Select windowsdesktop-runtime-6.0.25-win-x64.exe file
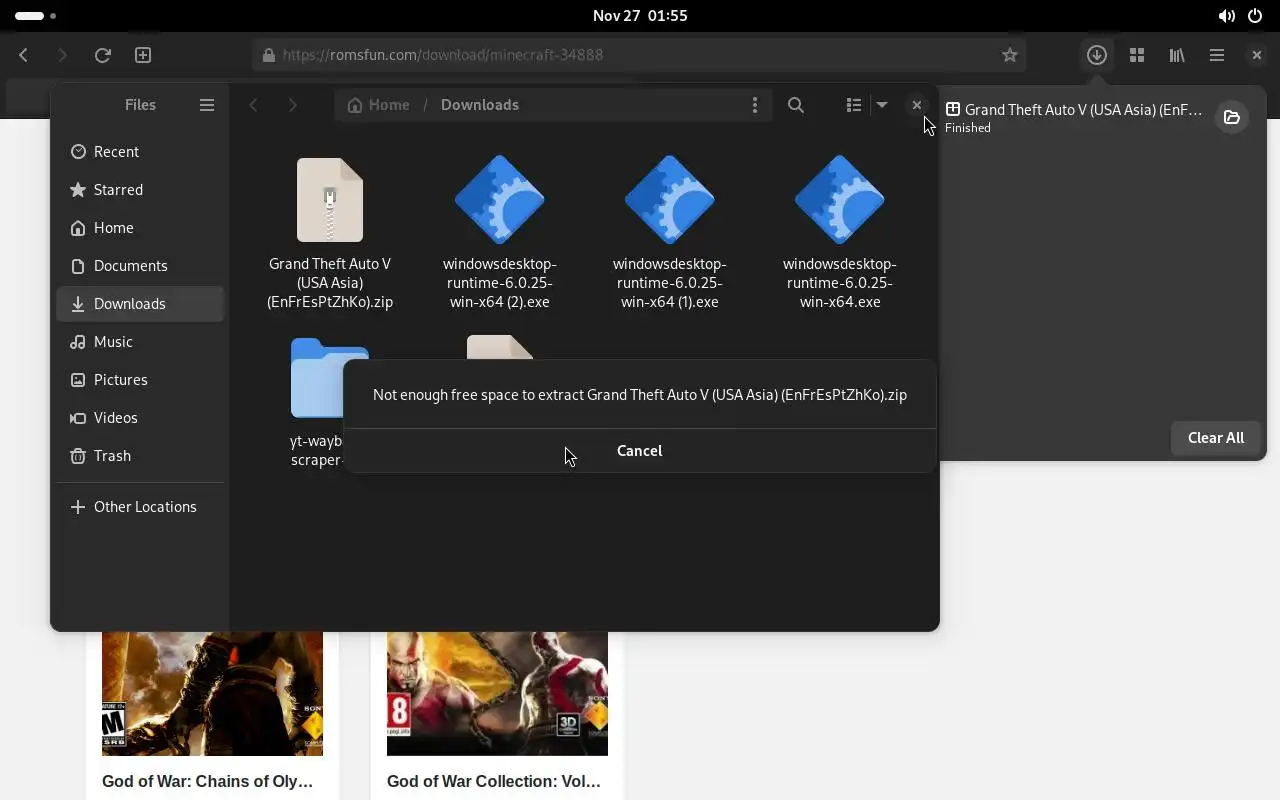The height and width of the screenshot is (800, 1280). coord(840,233)
